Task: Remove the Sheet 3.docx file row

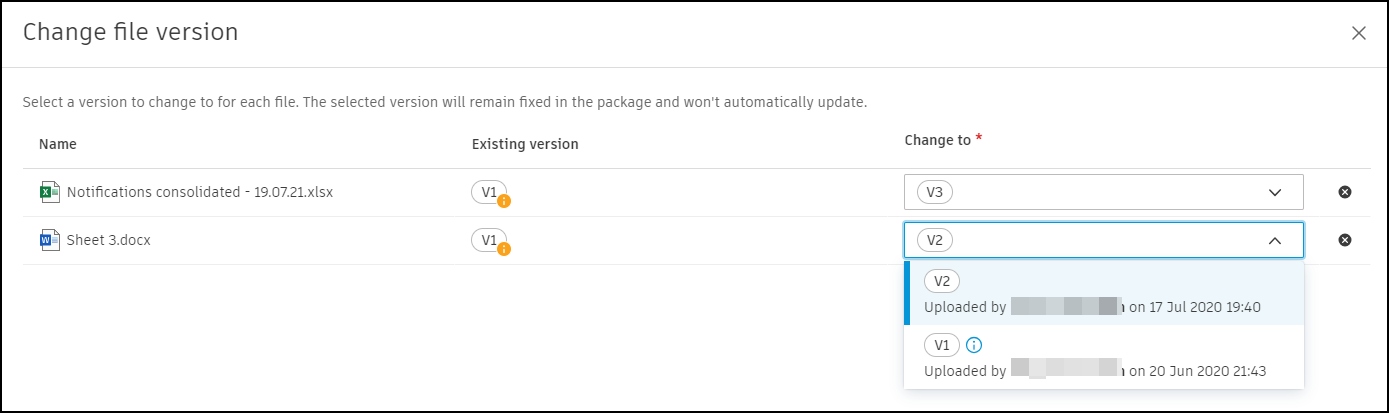Action: click(1345, 240)
